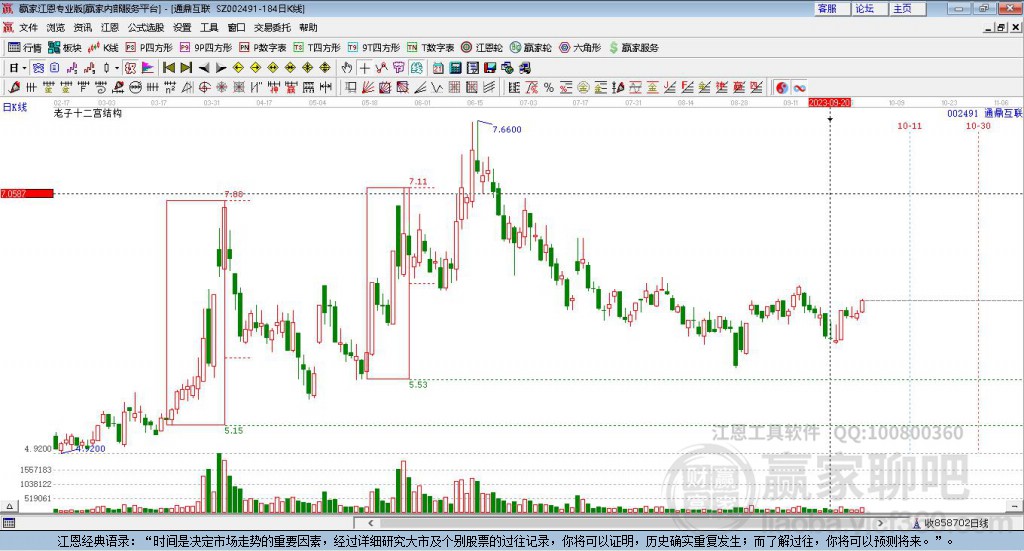Click the bottom-left table grid icon
Screen dimensions: 1024x551
[x=8, y=523]
